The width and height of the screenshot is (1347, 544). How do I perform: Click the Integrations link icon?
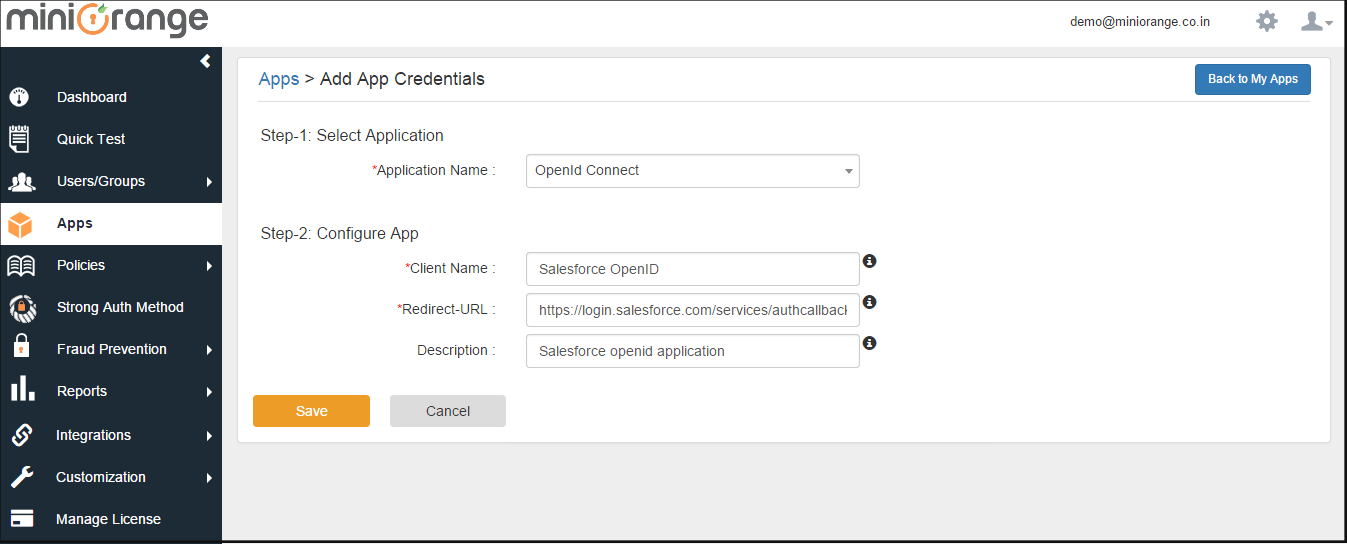point(22,435)
